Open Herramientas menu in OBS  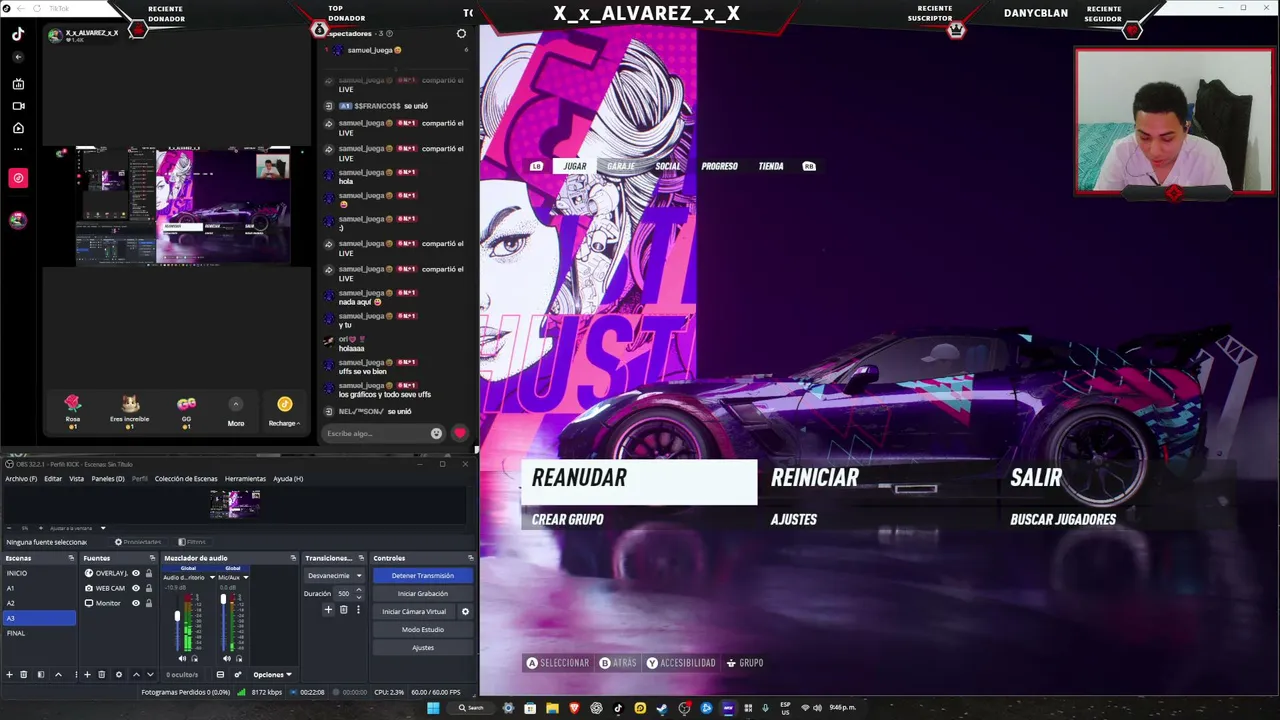point(245,479)
